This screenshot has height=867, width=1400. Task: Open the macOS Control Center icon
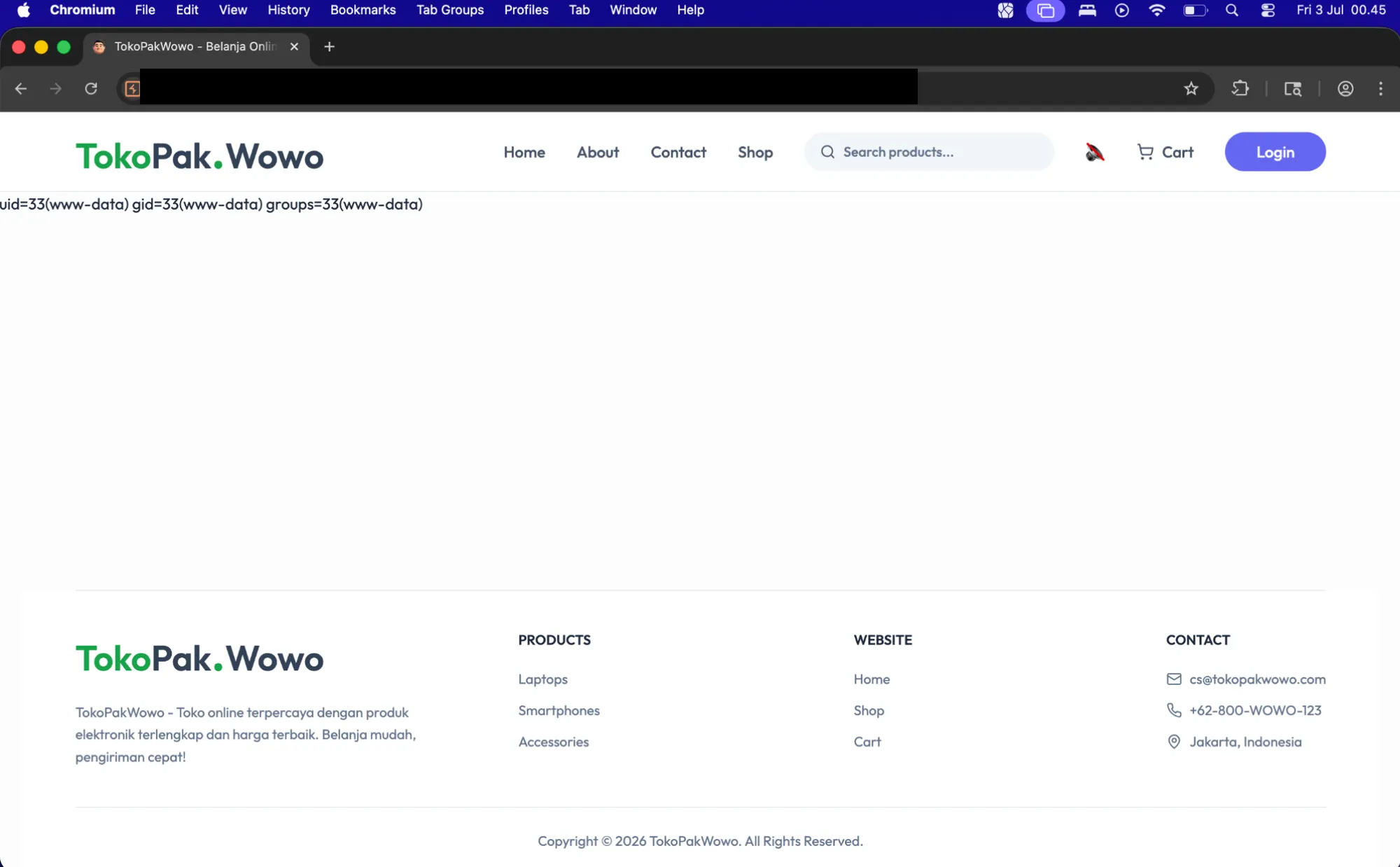tap(1268, 11)
